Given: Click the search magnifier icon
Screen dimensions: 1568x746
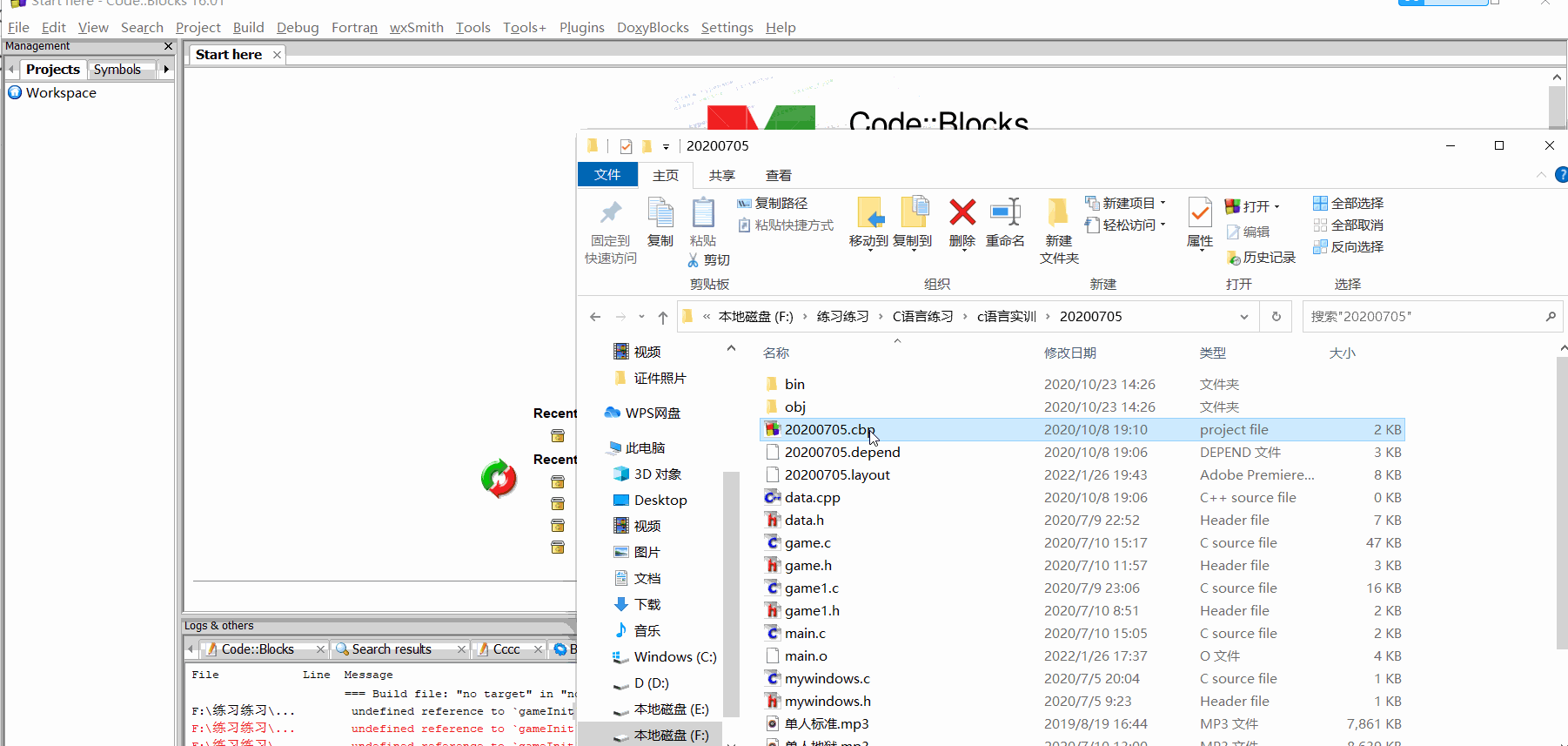Looking at the screenshot, I should pyautogui.click(x=1551, y=317).
